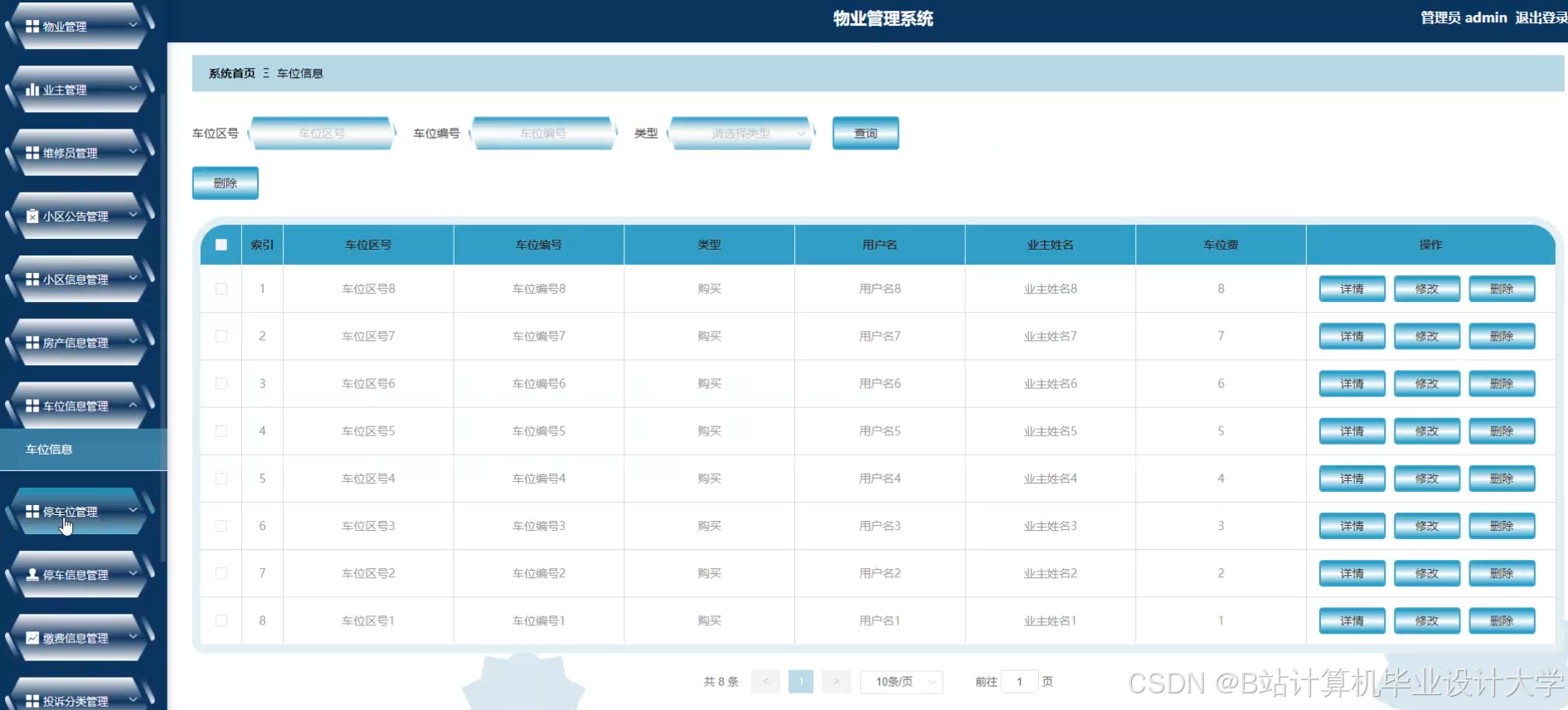Focus the 车位区号 search input
The height and width of the screenshot is (710, 1568).
click(322, 134)
